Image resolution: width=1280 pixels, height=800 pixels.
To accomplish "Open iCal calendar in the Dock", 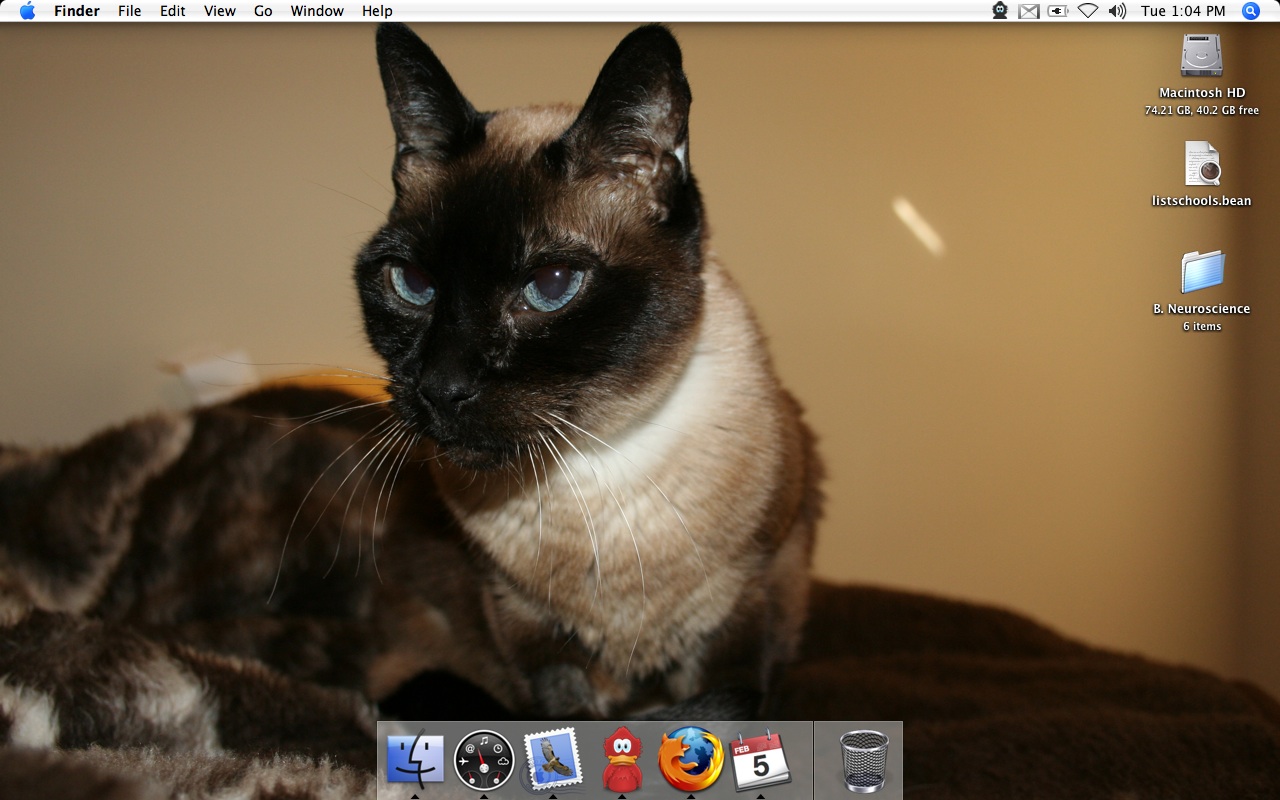I will tap(761, 760).
